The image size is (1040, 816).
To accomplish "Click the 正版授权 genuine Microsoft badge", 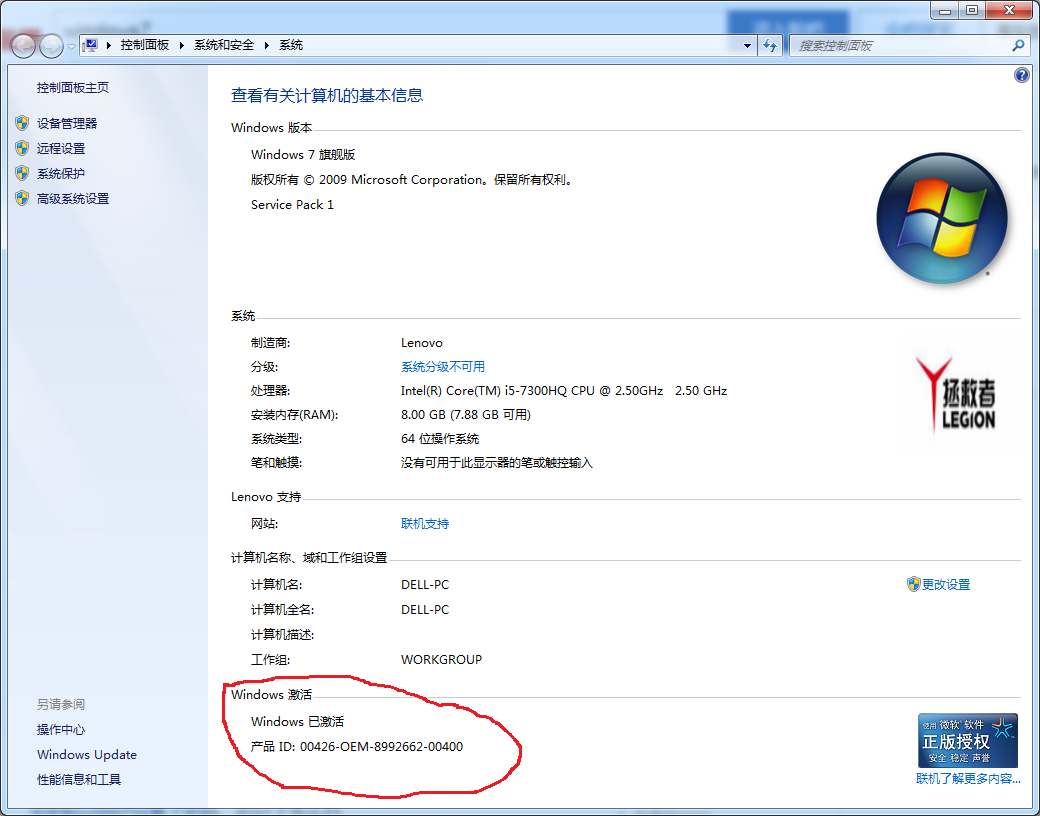I will click(968, 741).
